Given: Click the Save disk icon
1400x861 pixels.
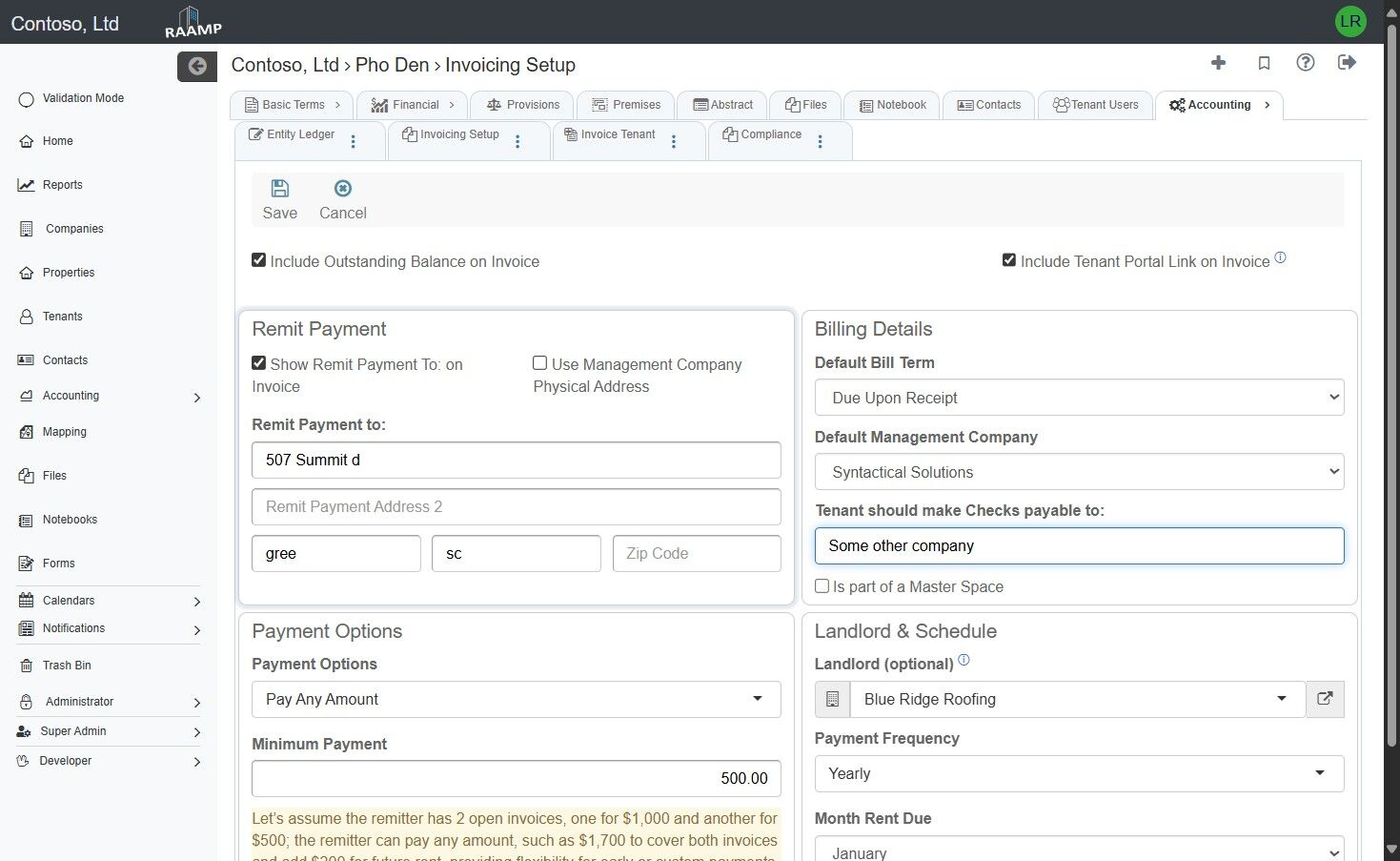Looking at the screenshot, I should pyautogui.click(x=280, y=188).
